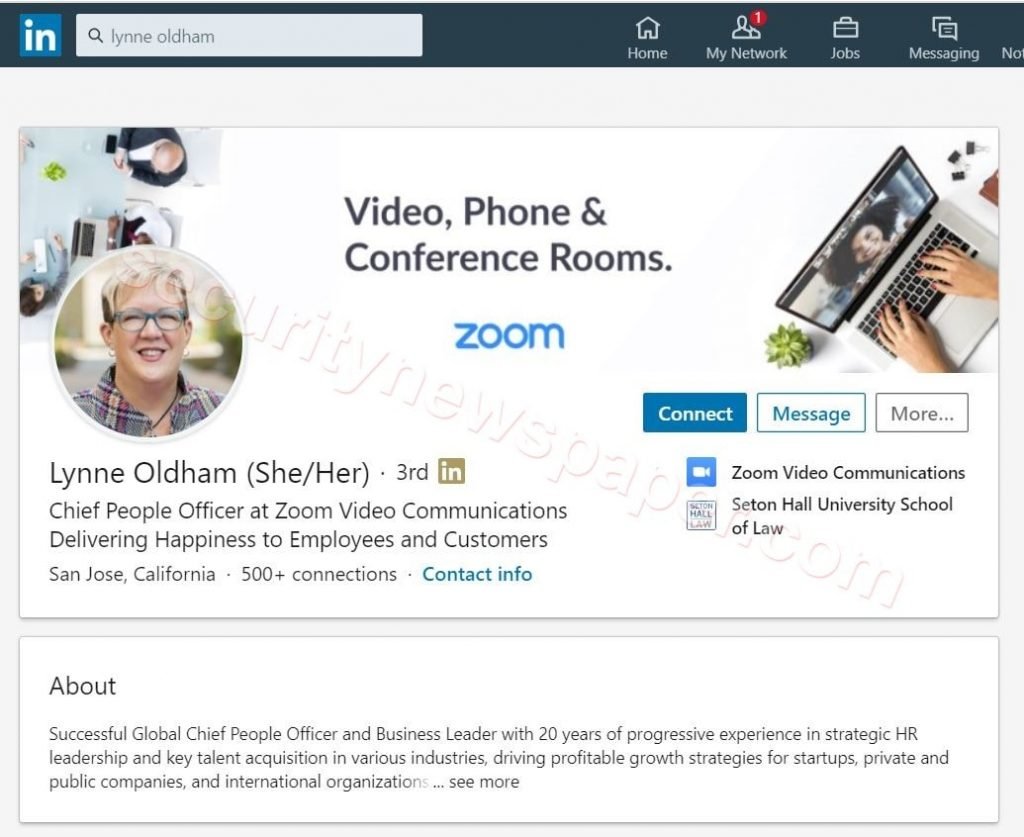
Task: Click the LinkedIn logo icon
Action: coord(40,35)
